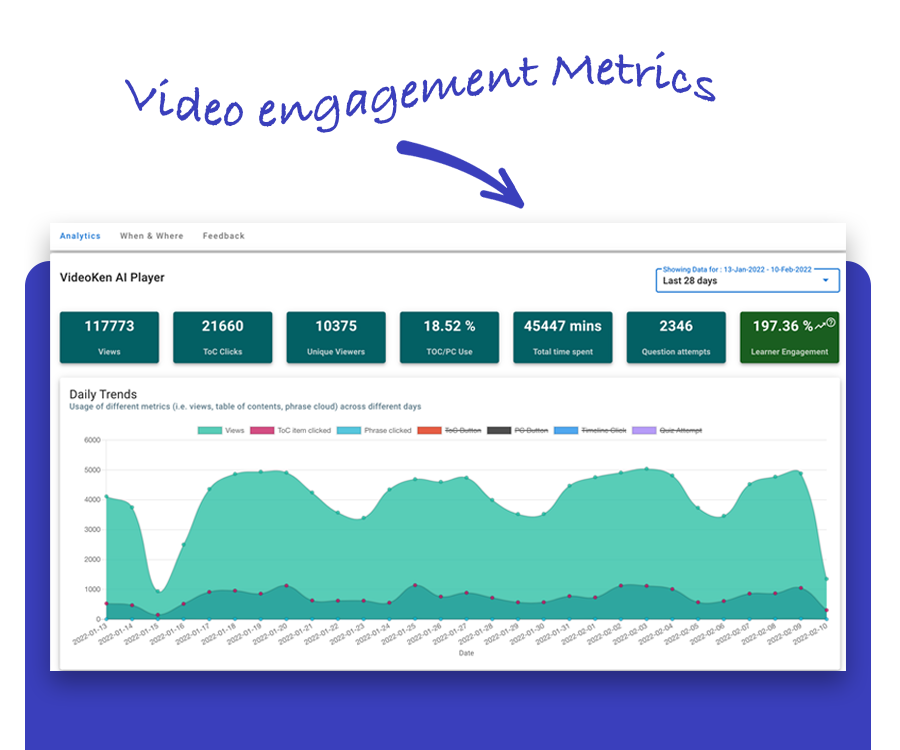Select the Question attempts card
900x750 pixels.
tap(676, 337)
